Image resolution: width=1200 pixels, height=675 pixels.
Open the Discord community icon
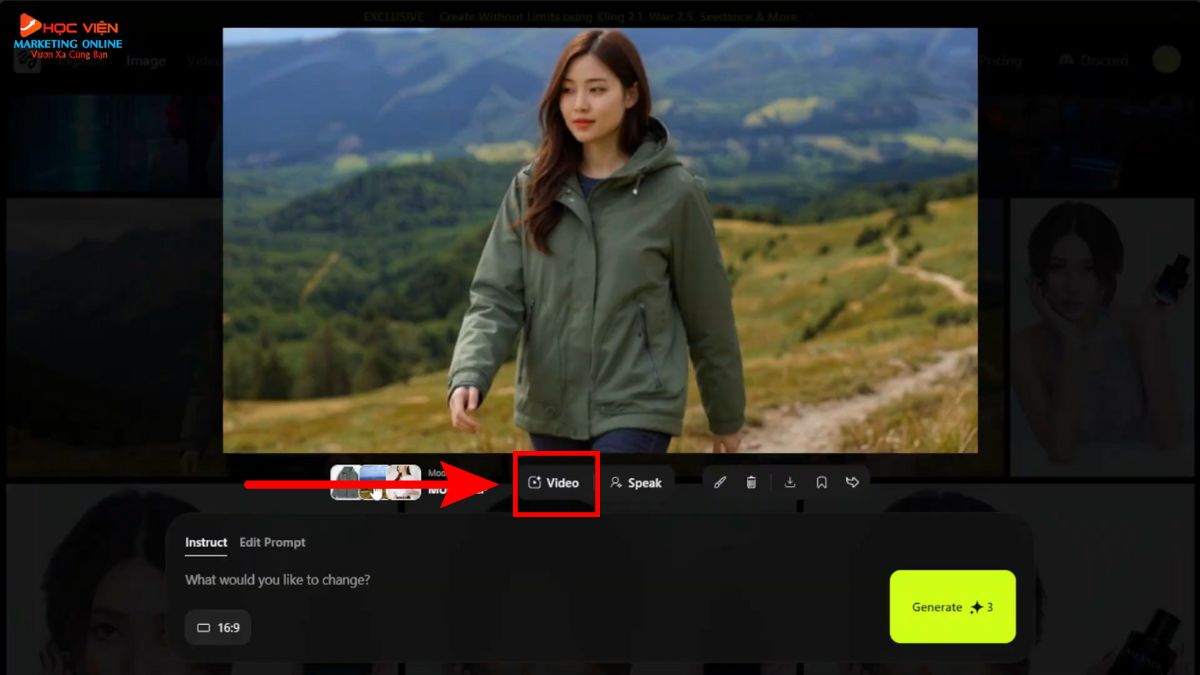click(1092, 60)
